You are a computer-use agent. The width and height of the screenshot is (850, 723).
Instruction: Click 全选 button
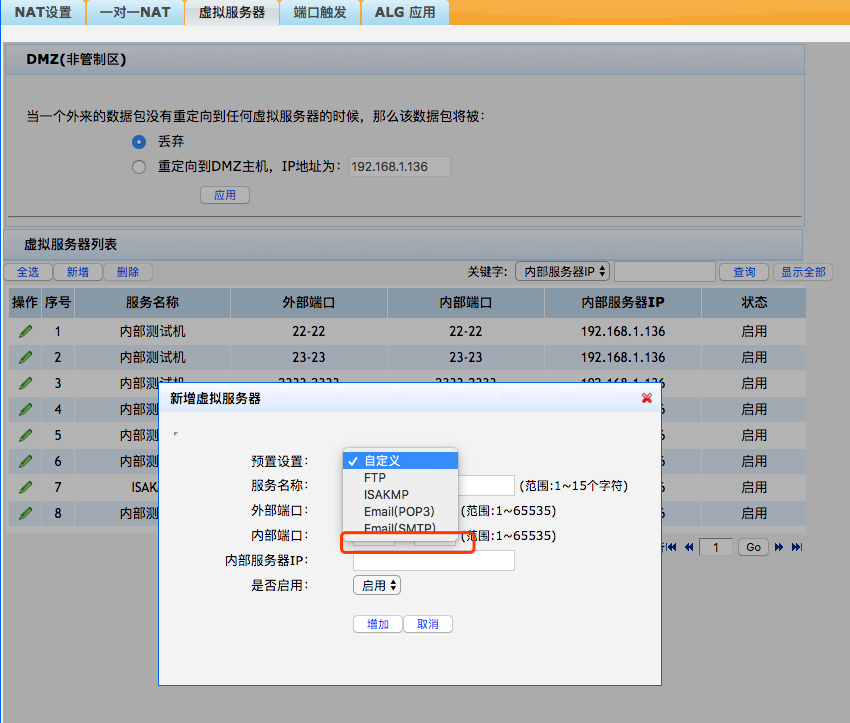[x=28, y=272]
